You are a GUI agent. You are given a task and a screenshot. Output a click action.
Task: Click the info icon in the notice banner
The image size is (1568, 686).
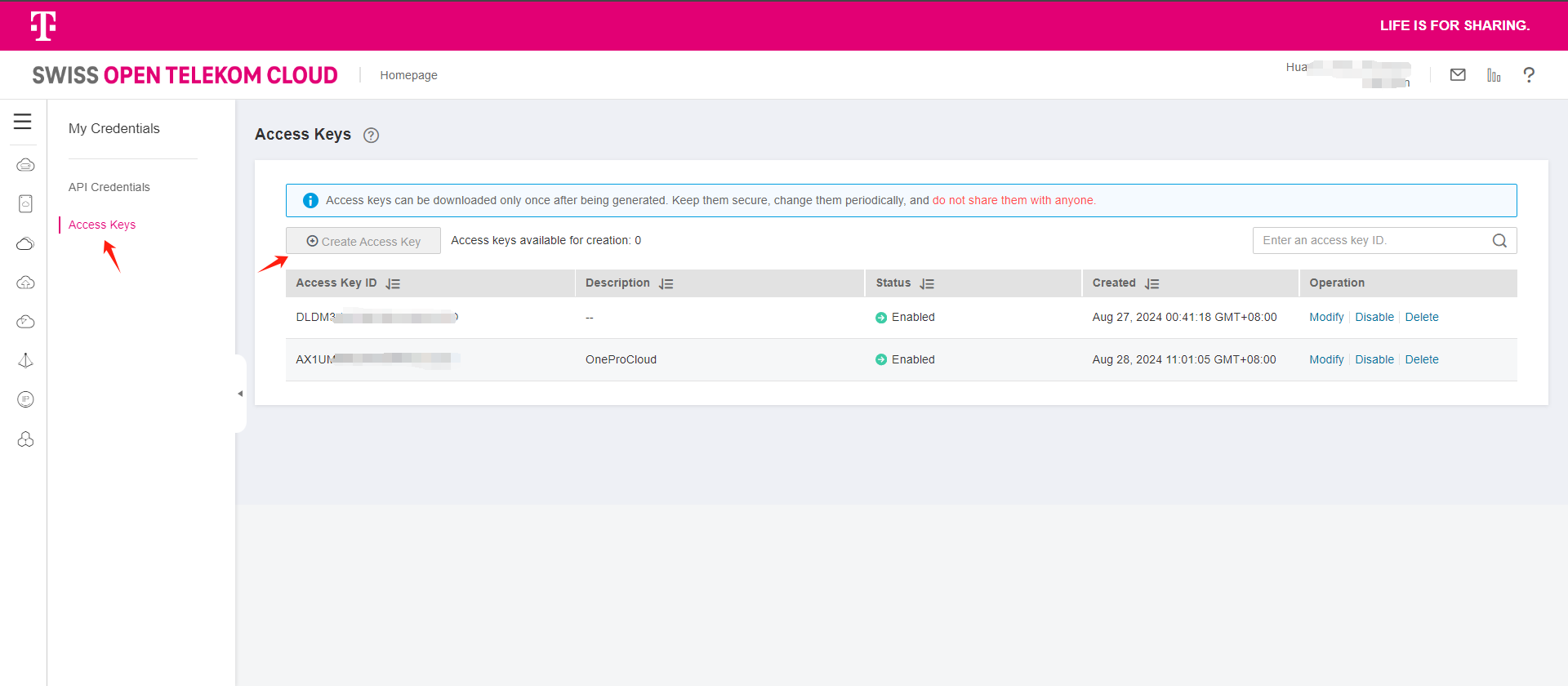point(310,200)
